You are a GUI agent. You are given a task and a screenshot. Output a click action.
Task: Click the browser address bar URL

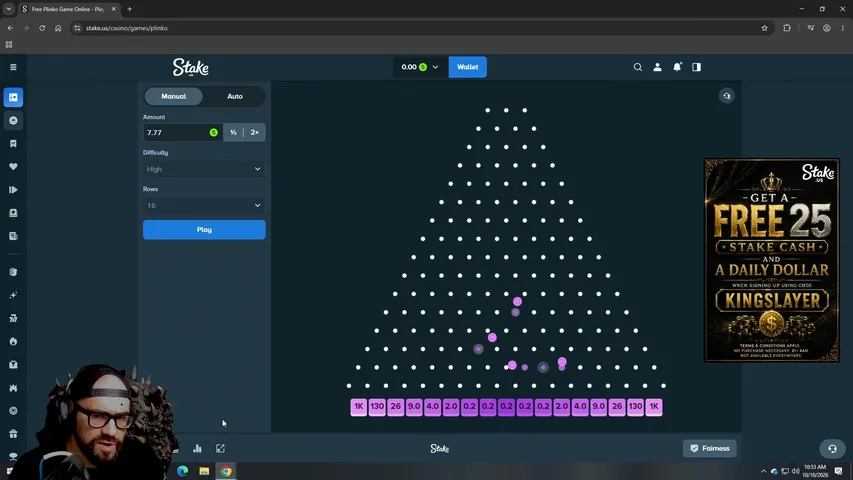click(x=127, y=28)
